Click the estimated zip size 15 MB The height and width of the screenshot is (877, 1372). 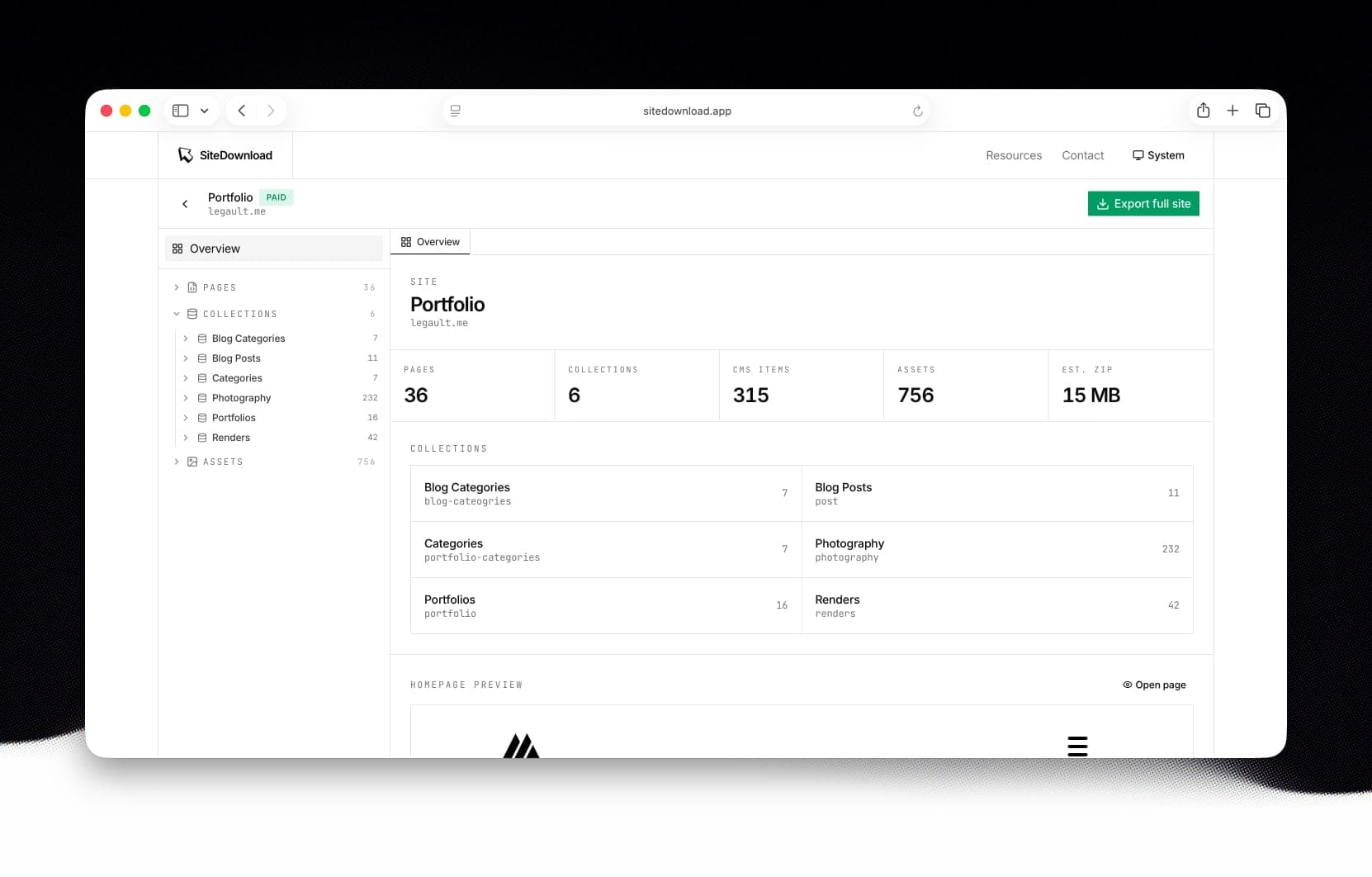[x=1091, y=396]
